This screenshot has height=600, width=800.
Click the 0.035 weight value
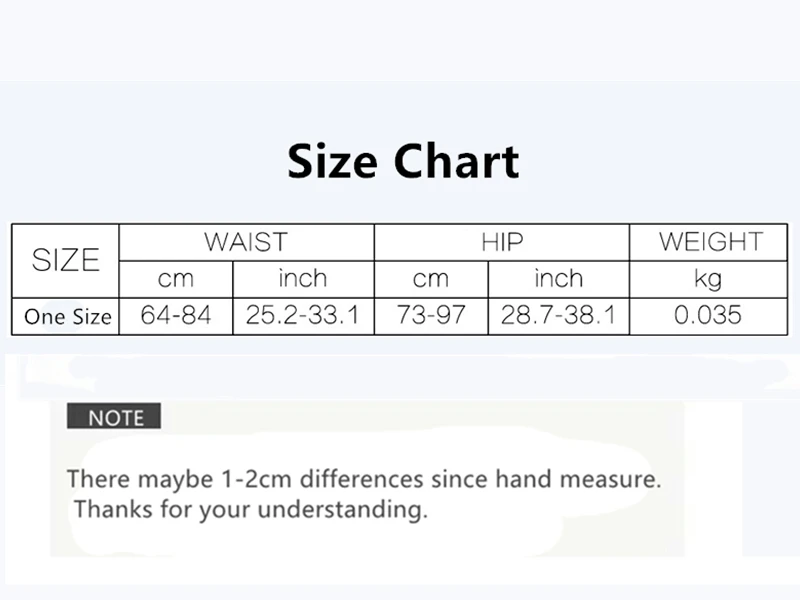(x=709, y=315)
